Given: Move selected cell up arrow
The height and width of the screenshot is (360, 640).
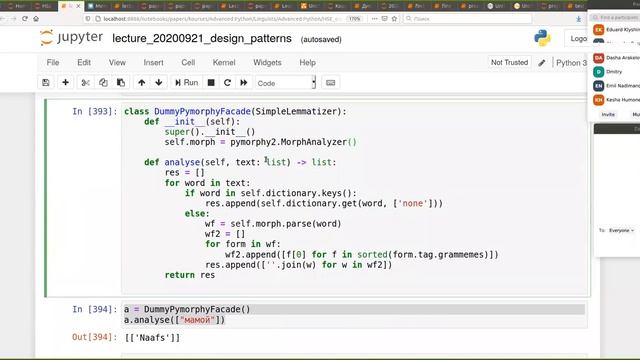Looking at the screenshot, I should coord(142,83).
